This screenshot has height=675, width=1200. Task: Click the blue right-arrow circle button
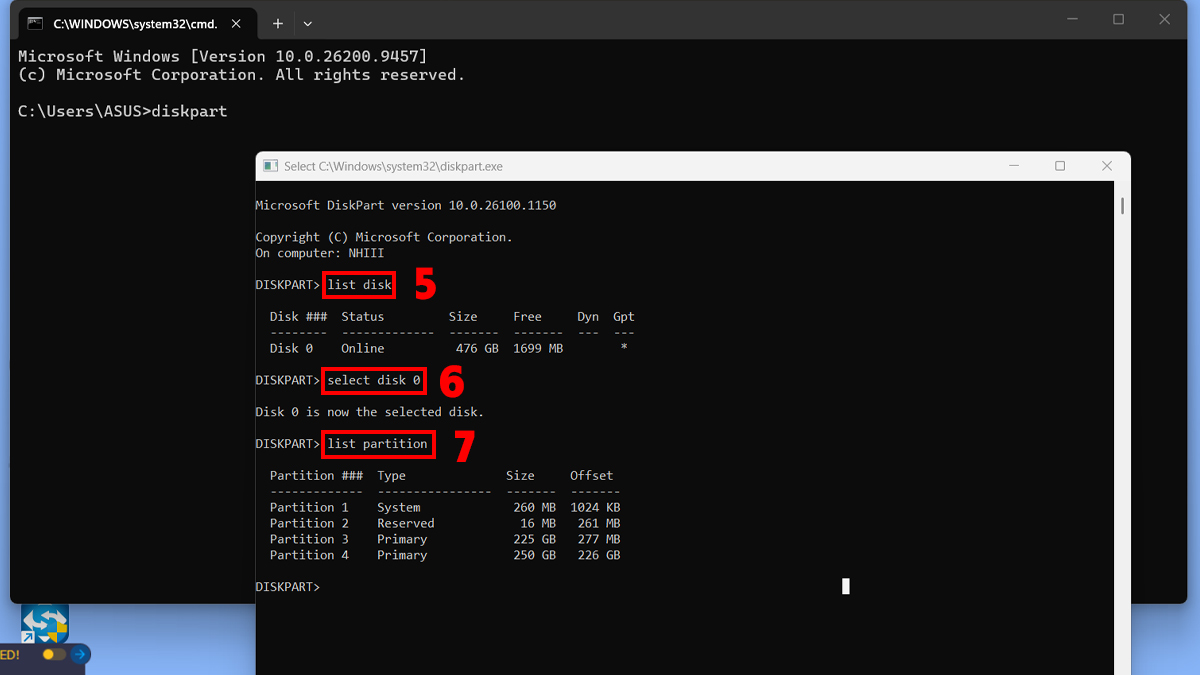pos(80,654)
